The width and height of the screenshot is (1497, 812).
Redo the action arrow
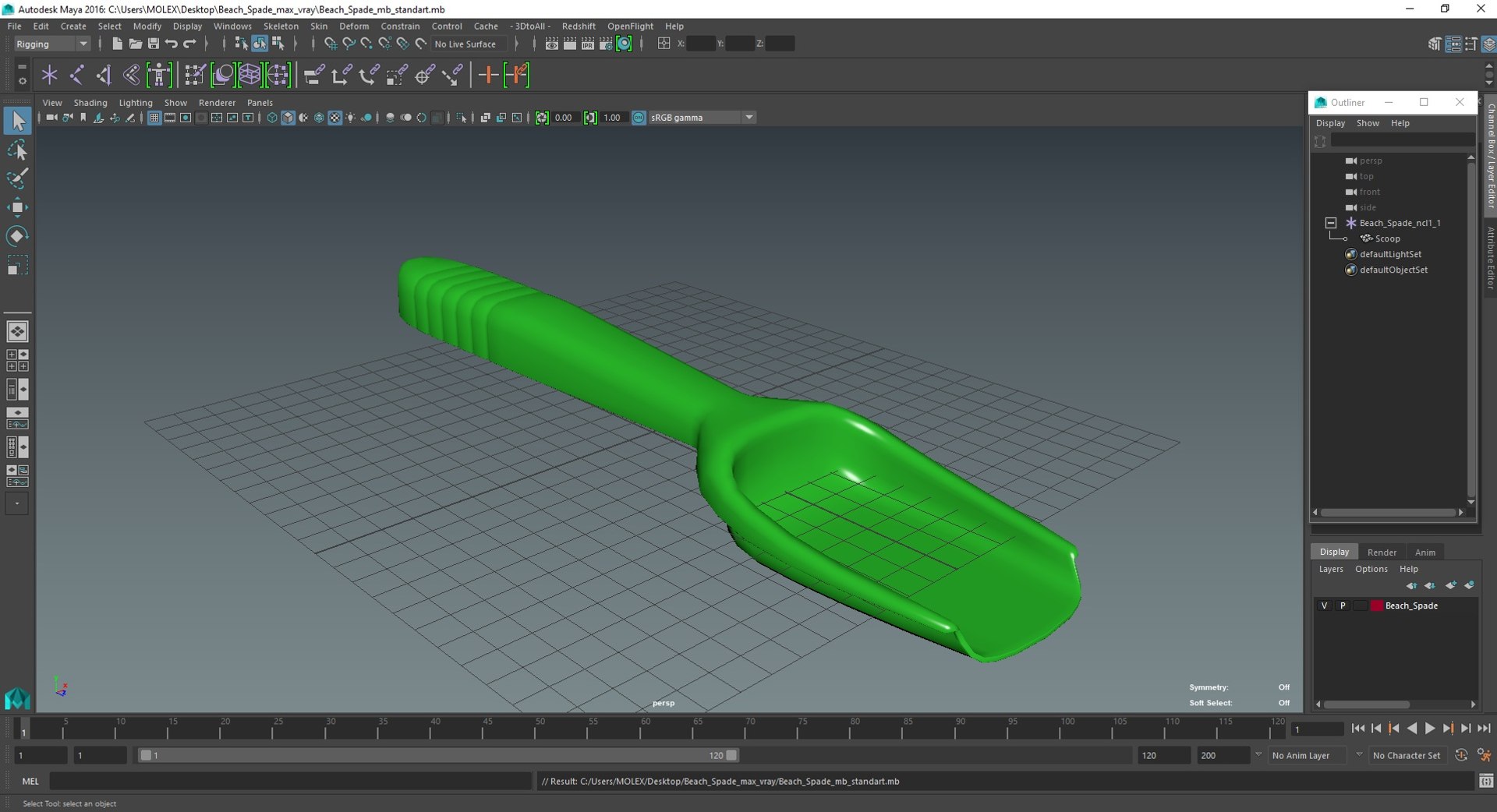tap(189, 44)
